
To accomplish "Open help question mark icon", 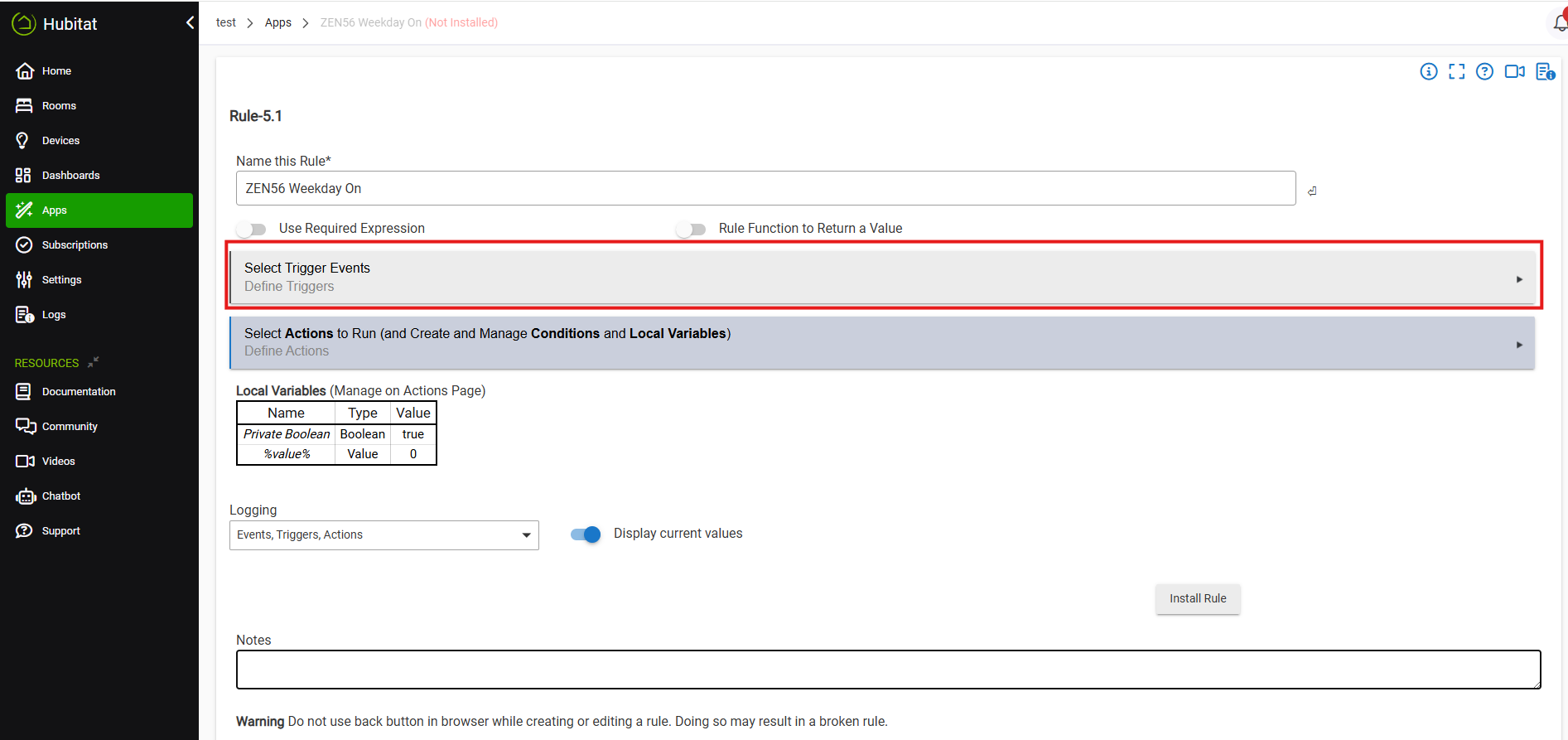I will point(1485,71).
